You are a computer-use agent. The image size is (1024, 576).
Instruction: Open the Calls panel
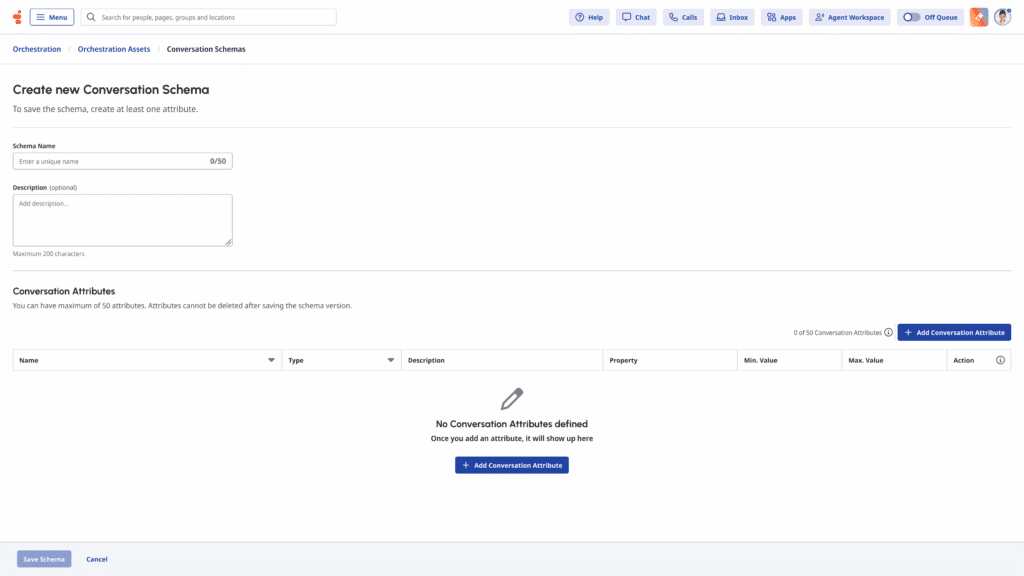[x=683, y=17]
